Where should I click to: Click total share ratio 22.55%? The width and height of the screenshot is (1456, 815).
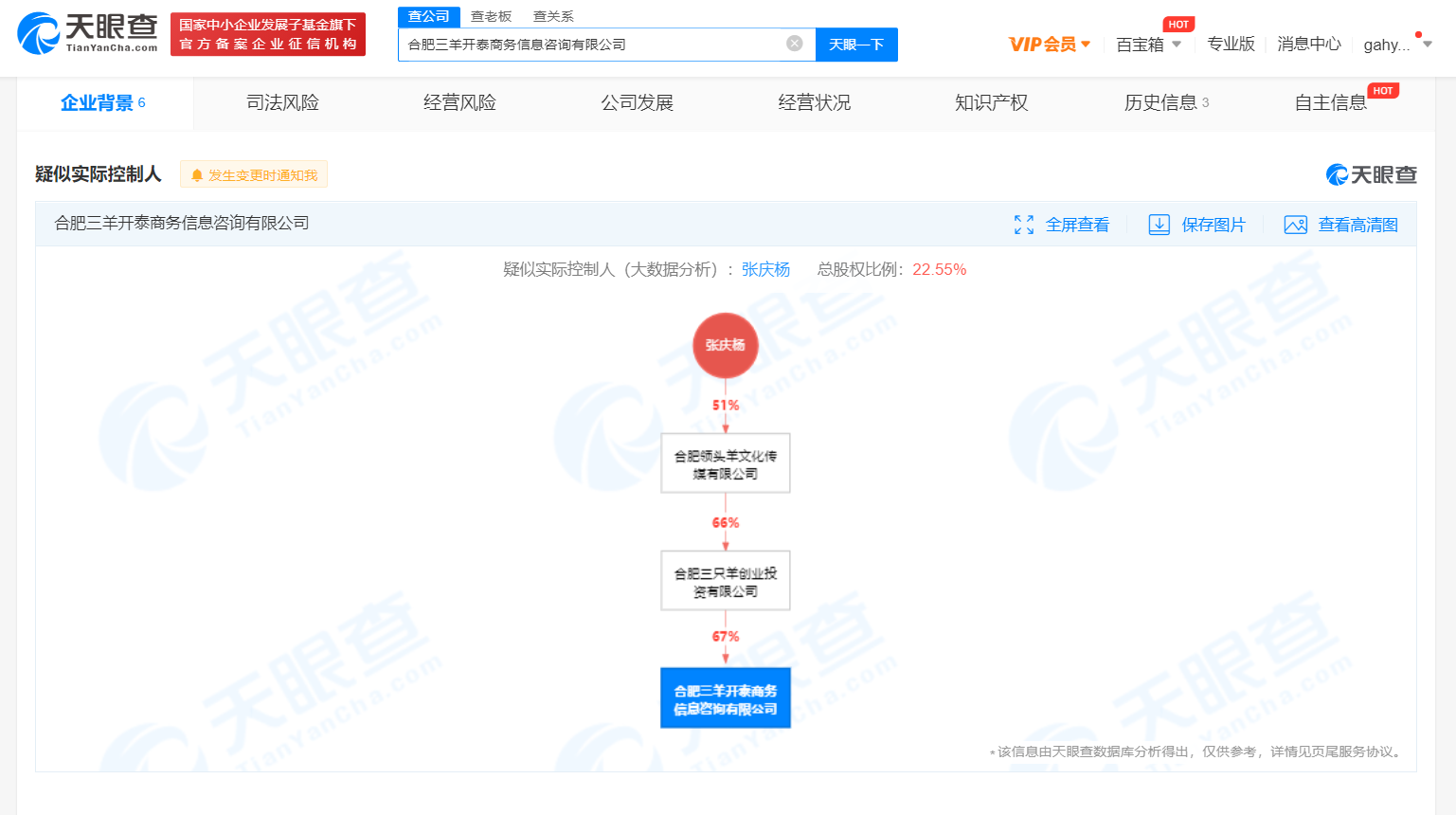click(x=939, y=269)
